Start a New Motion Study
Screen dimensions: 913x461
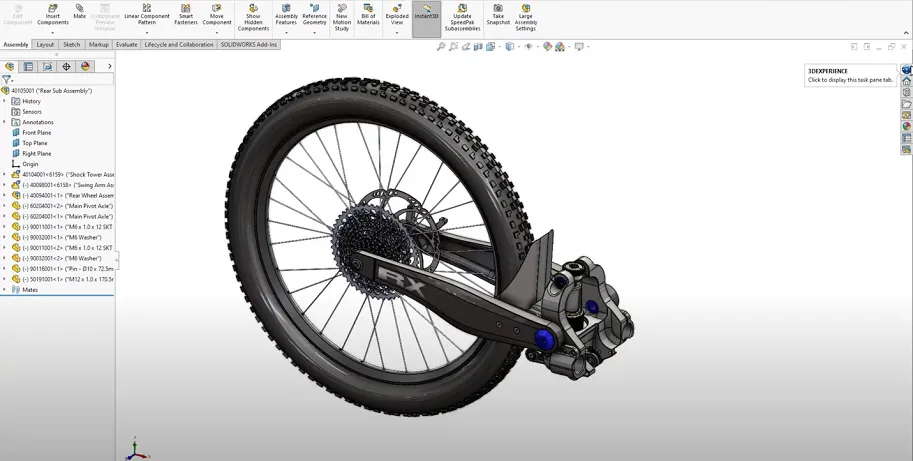[342, 17]
